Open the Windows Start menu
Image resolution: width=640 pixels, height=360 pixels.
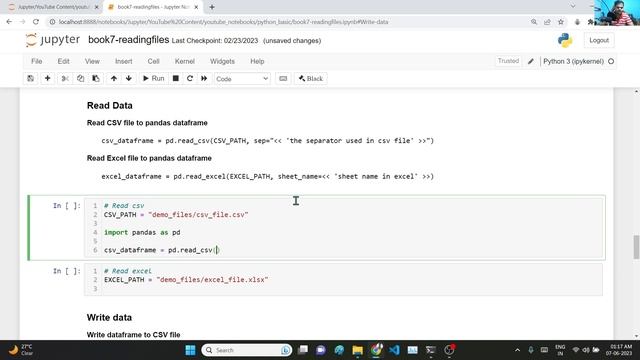click(190, 350)
